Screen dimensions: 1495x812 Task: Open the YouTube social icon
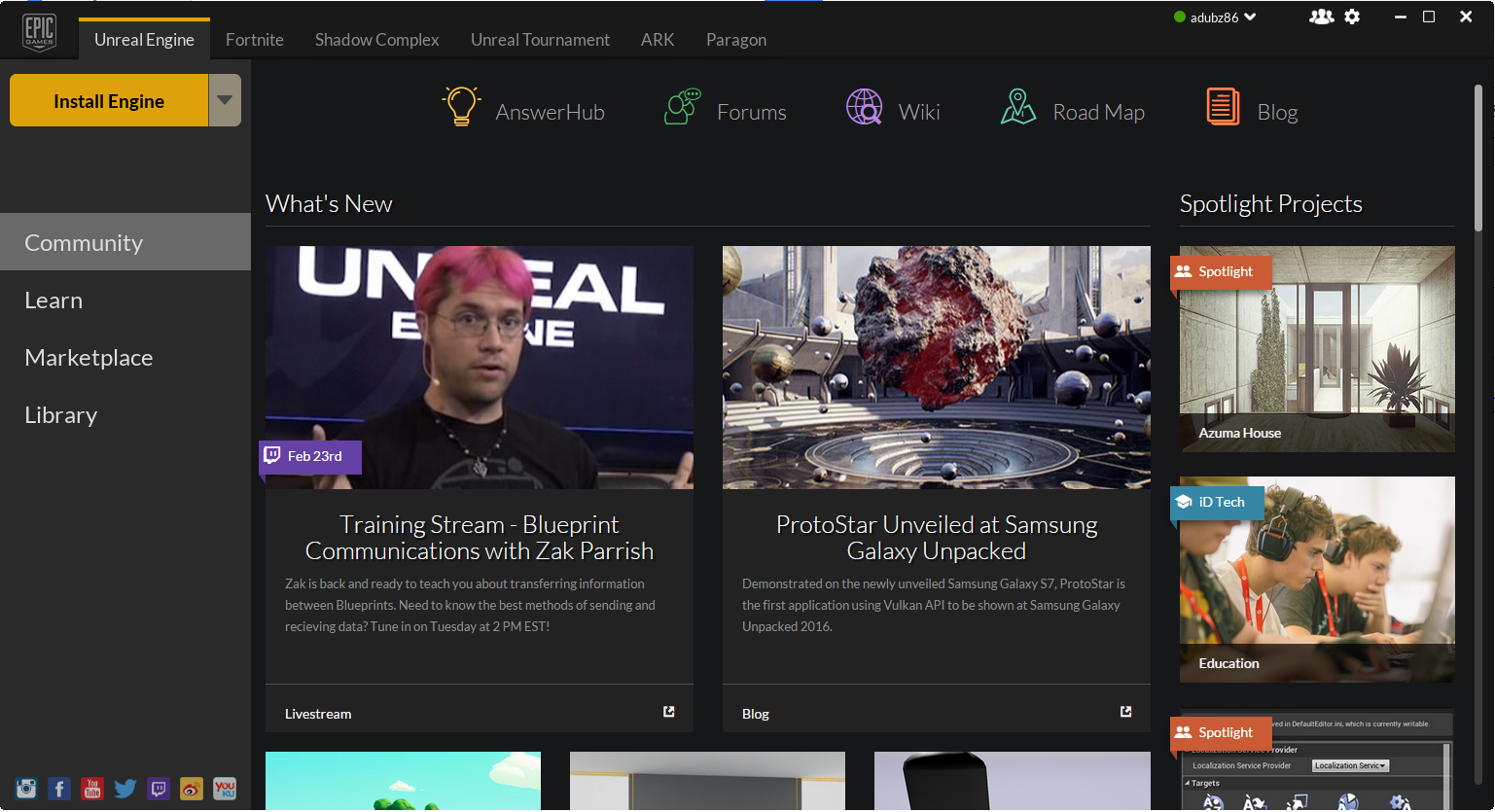pyautogui.click(x=92, y=789)
